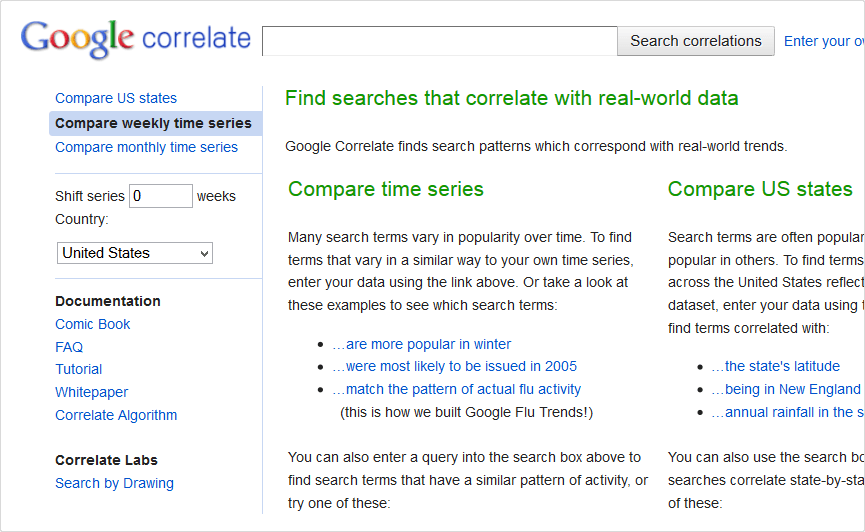Open the Tutorial link
Screen dimensions: 865x532
coord(78,369)
